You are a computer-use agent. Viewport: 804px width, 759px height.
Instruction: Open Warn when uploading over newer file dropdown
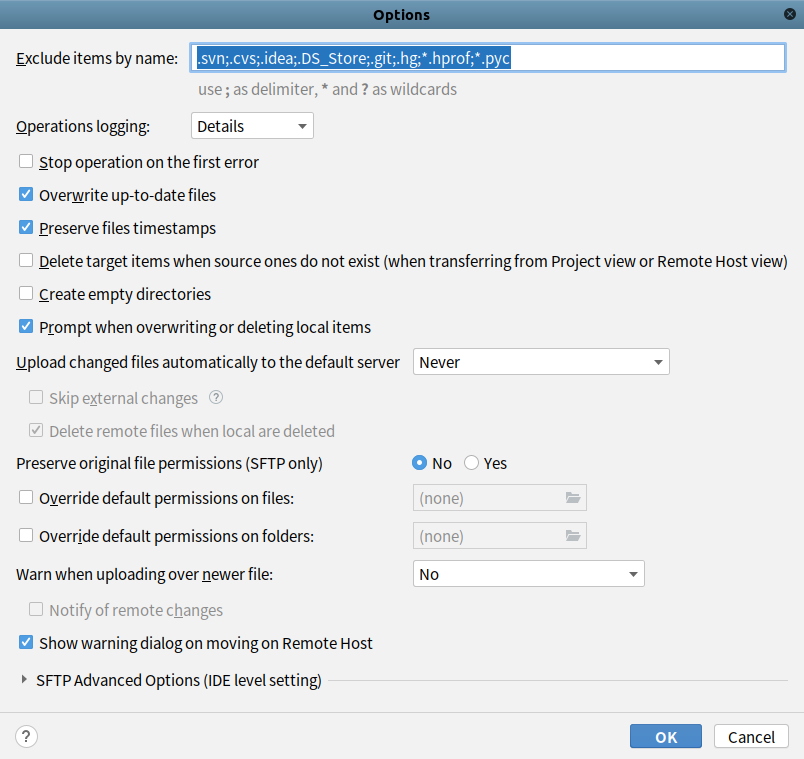click(528, 574)
